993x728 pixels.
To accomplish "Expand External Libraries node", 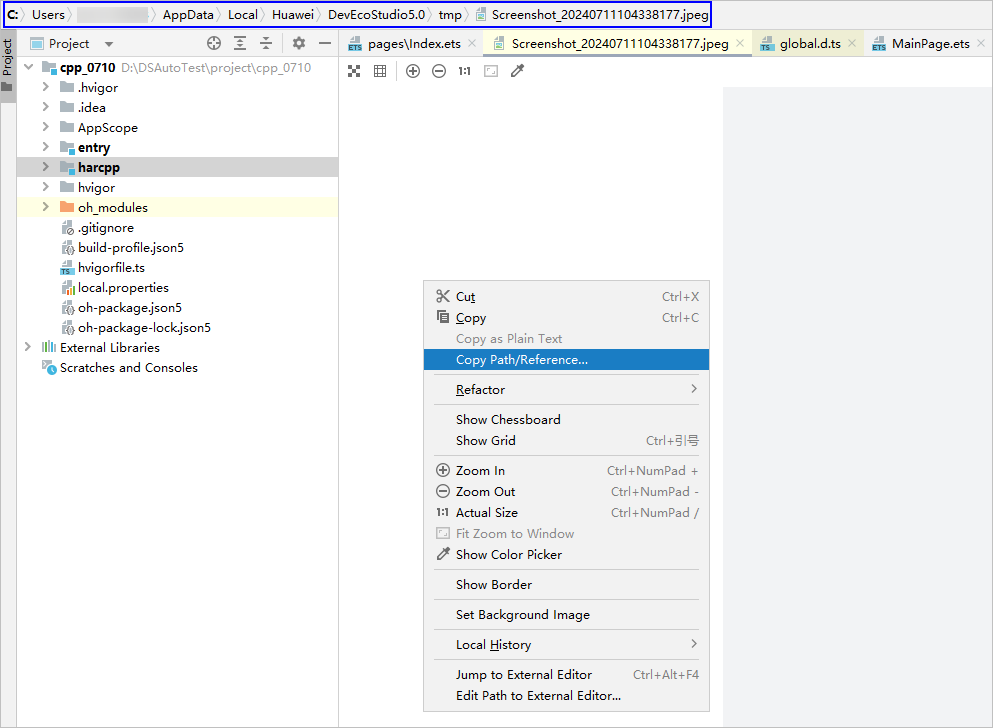I will 28,347.
